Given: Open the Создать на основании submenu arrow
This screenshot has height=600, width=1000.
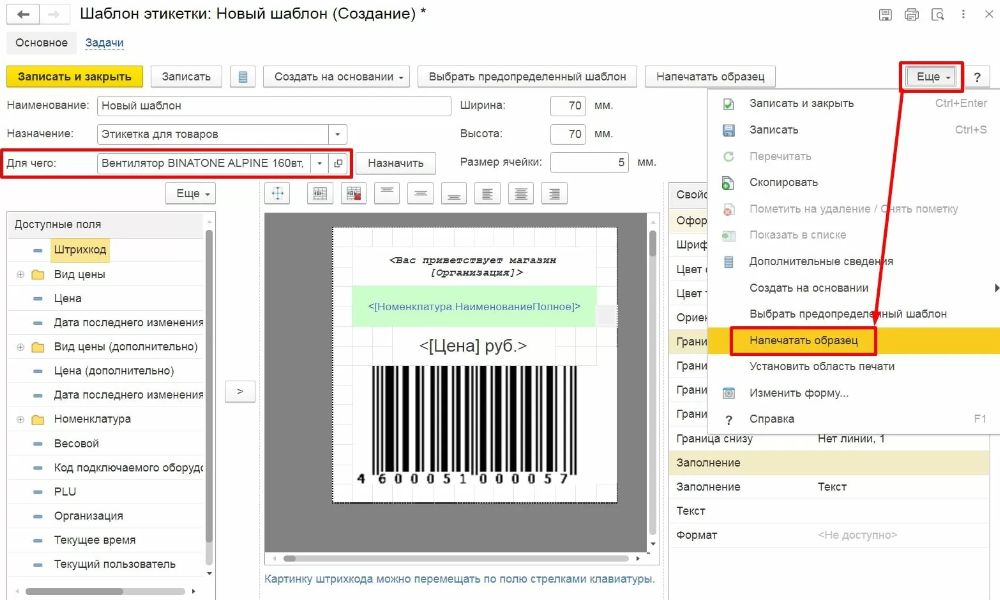Looking at the screenshot, I should pyautogui.click(x=996, y=288).
